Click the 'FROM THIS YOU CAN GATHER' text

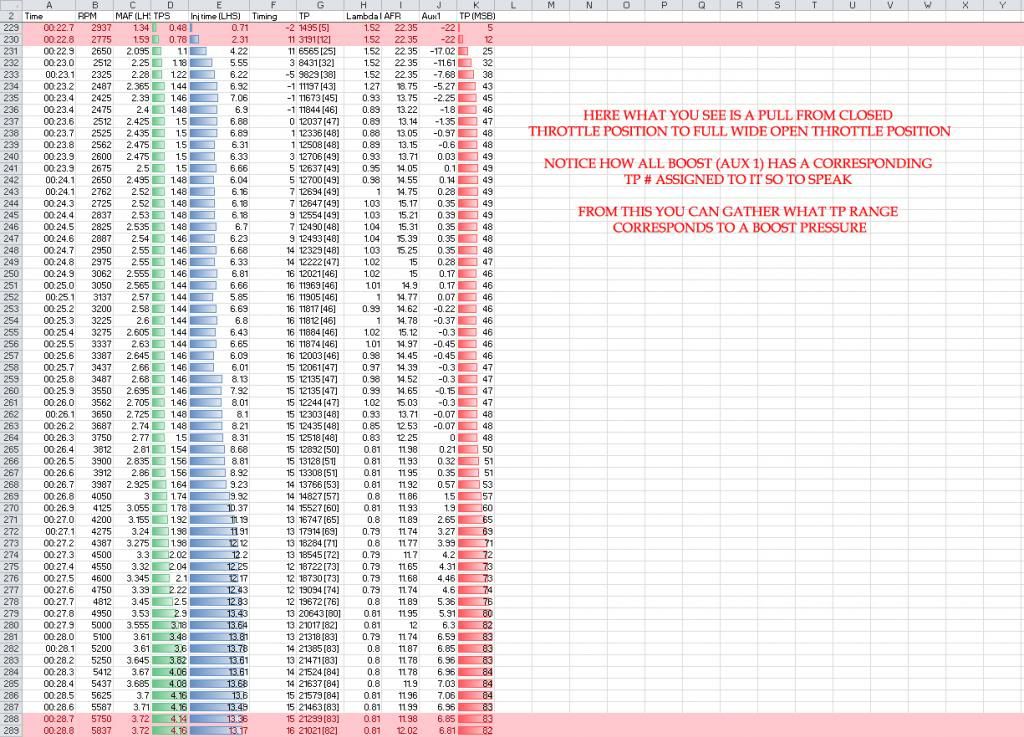point(739,211)
